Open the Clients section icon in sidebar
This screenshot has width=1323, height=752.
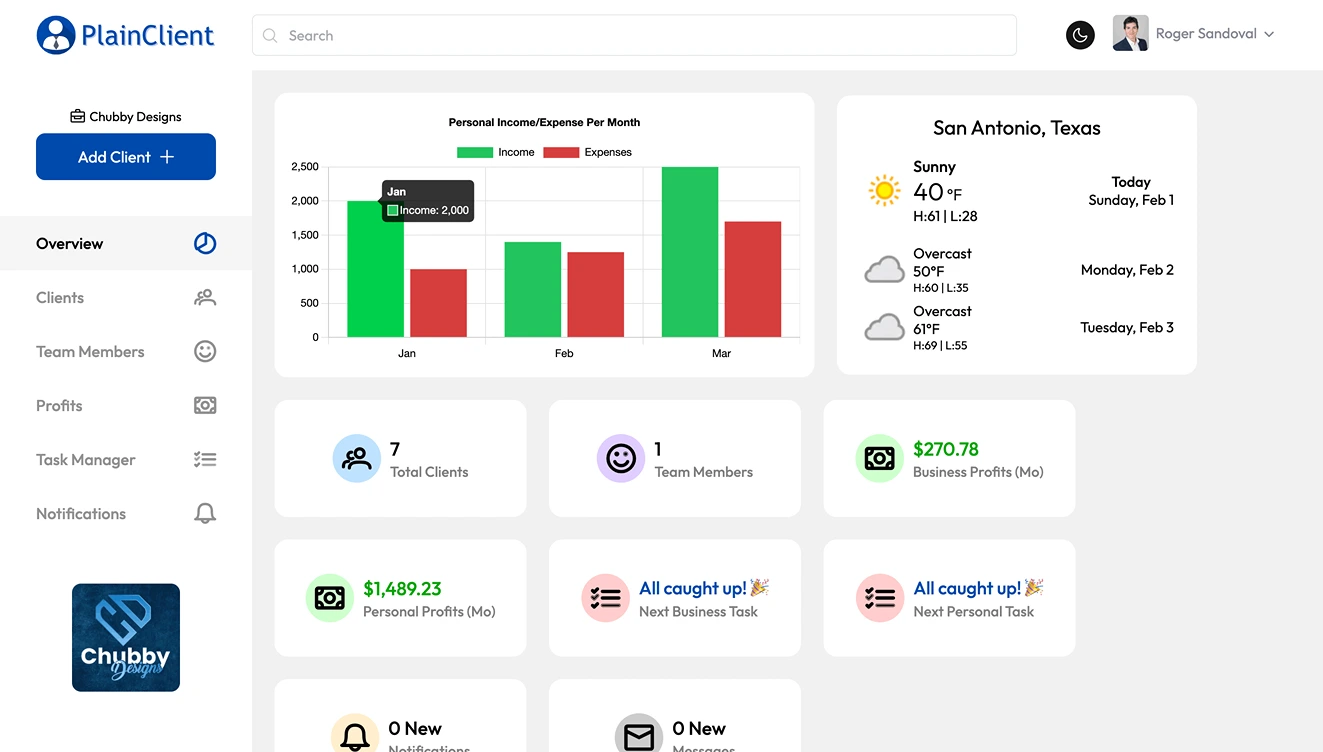[205, 297]
